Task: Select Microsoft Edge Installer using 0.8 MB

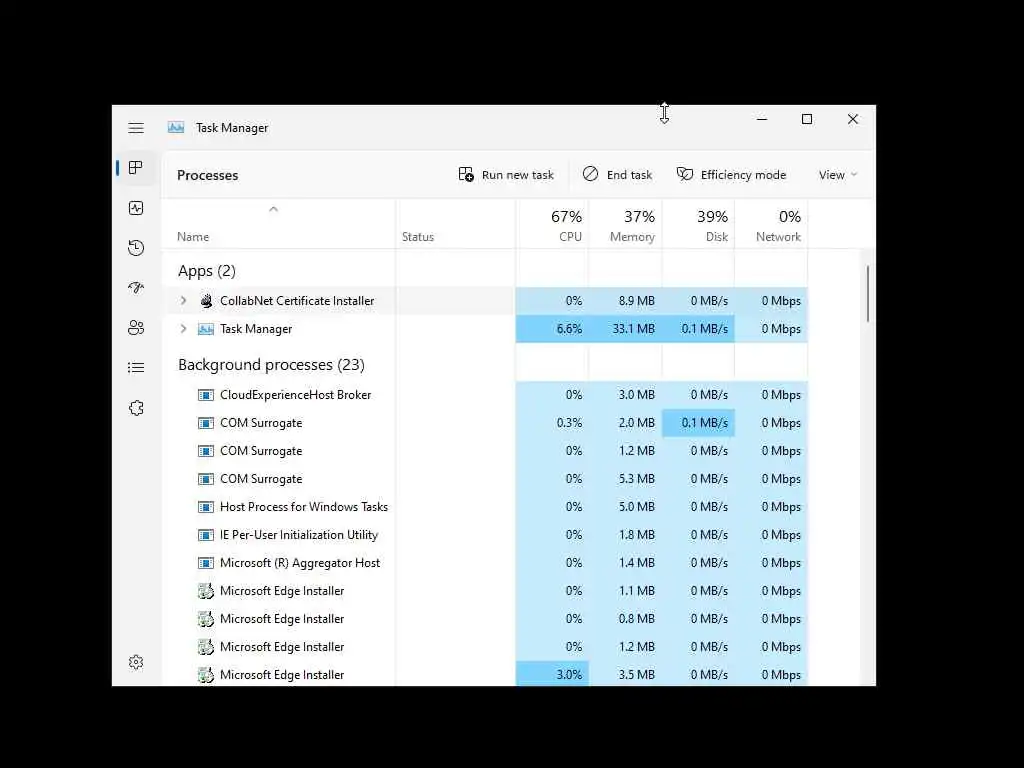Action: pos(485,619)
